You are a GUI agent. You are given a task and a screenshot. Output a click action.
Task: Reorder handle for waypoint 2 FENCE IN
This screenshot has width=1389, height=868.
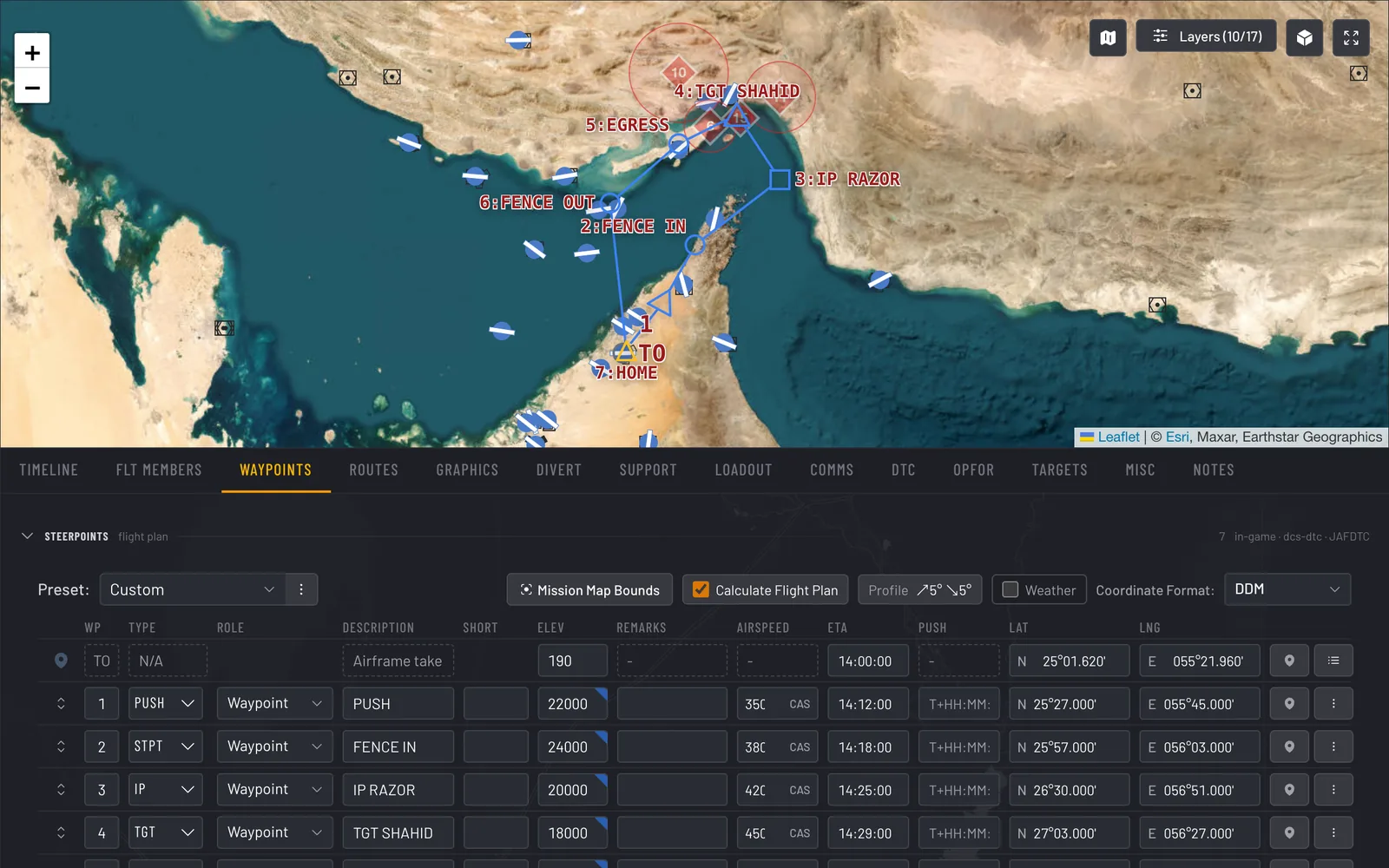click(x=61, y=746)
